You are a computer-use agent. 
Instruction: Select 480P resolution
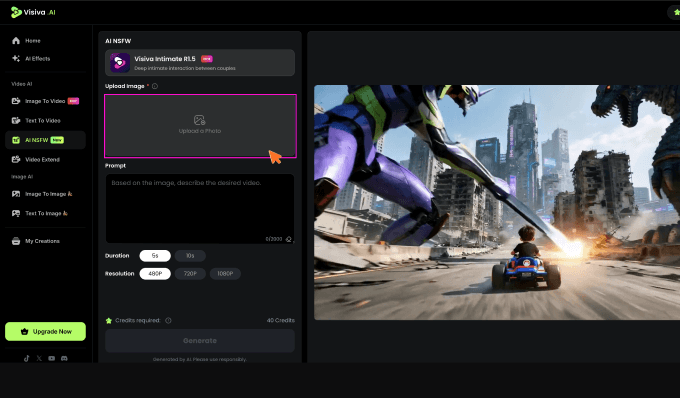(155, 274)
